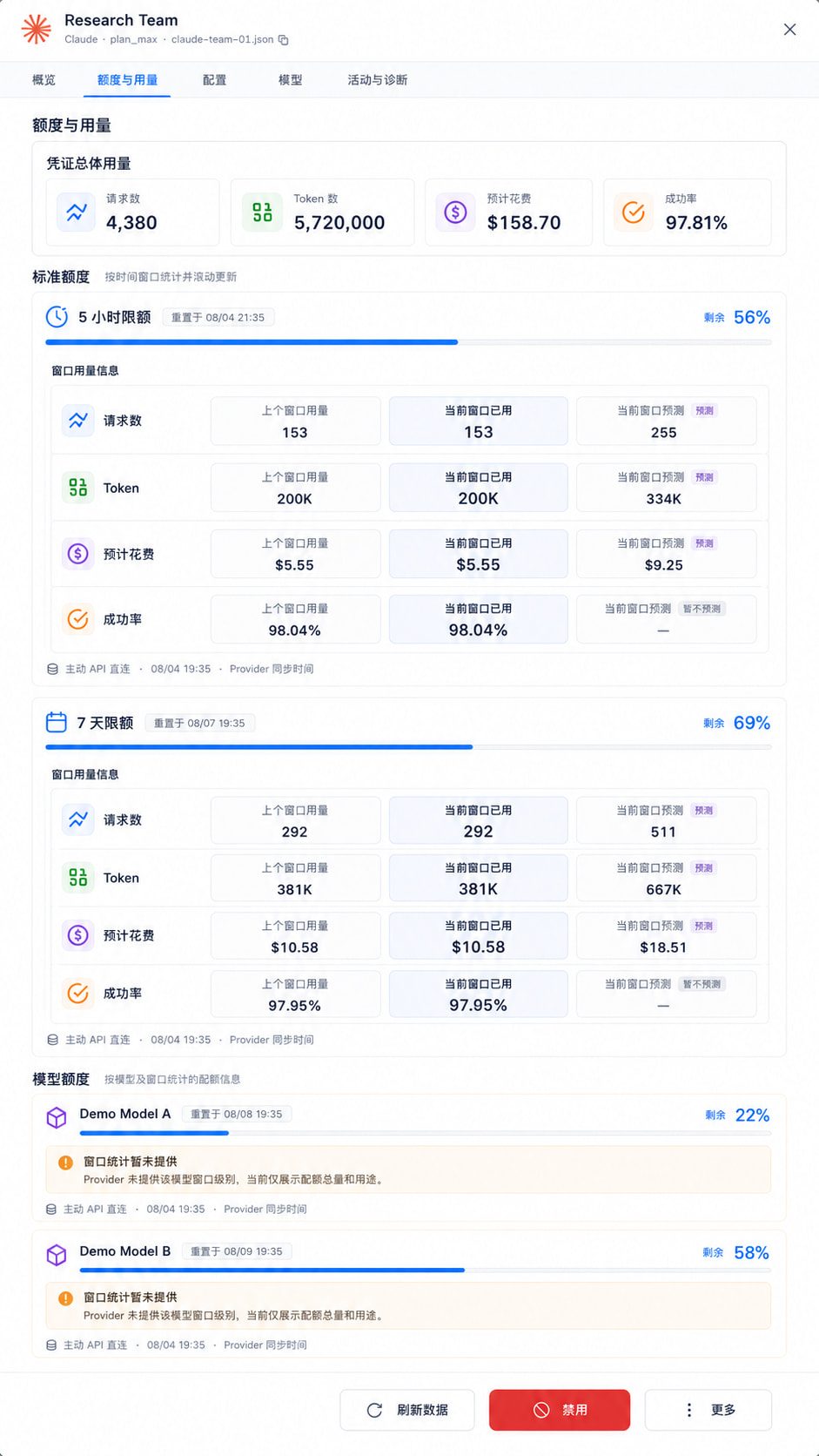Click the Claude starburst logo

pyautogui.click(x=37, y=29)
